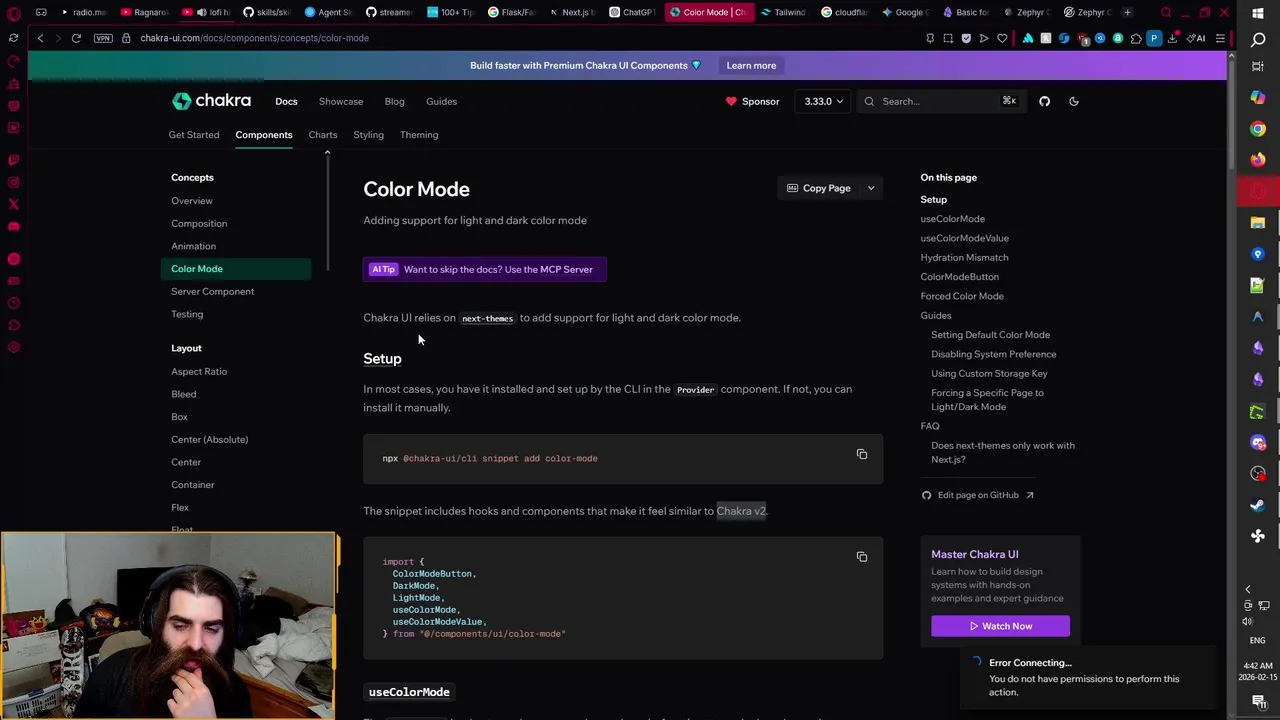Select the Components tab
This screenshot has height=720, width=1280.
point(264,135)
